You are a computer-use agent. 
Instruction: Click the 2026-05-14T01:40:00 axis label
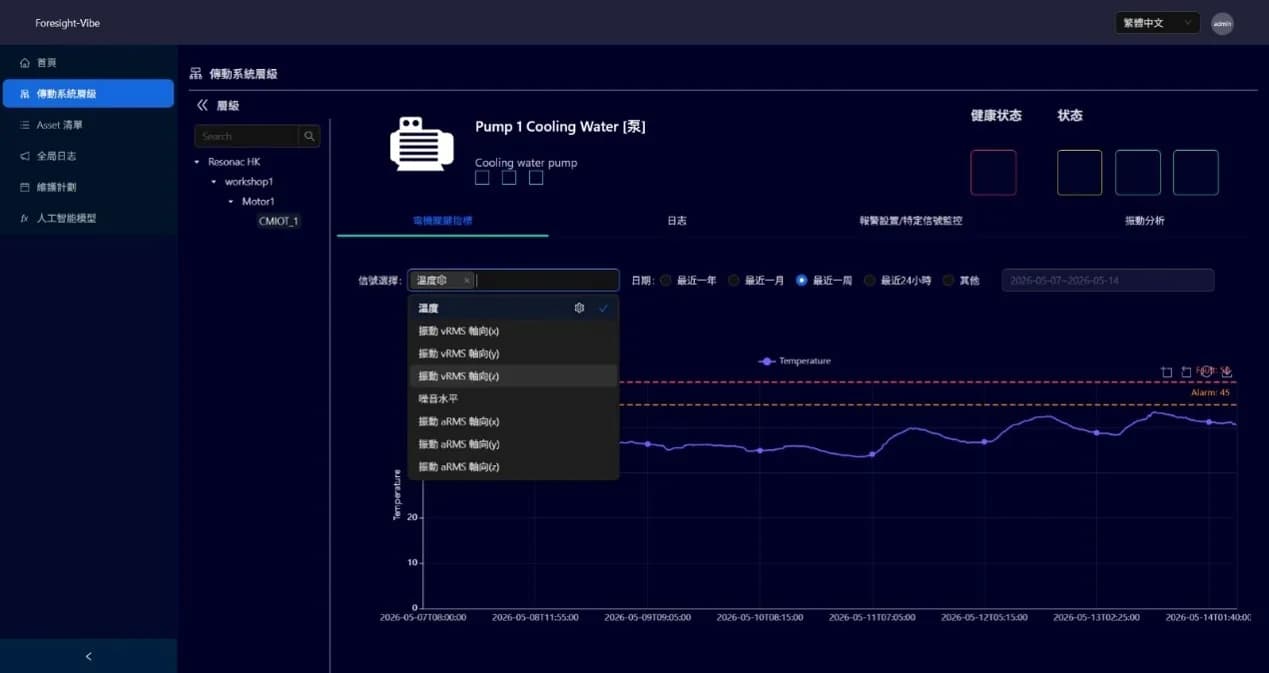click(1209, 617)
